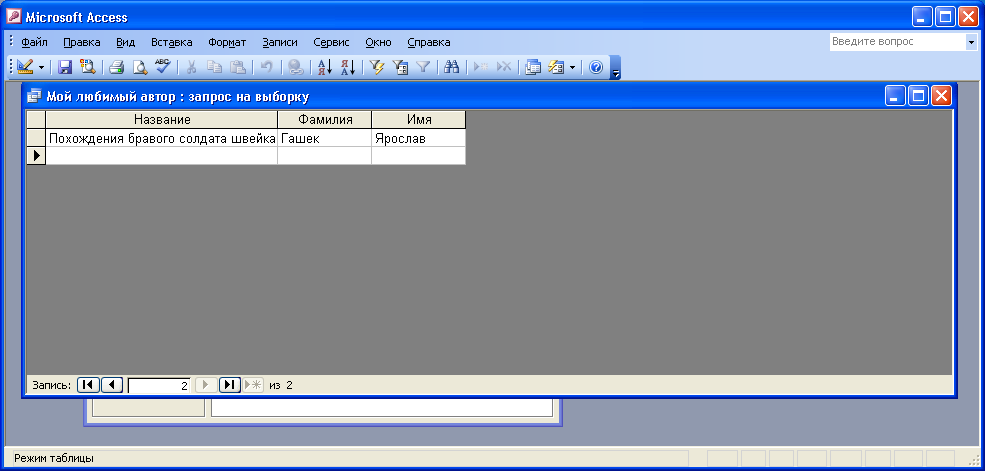Open the Файл menu
985x471 pixels.
(x=35, y=43)
